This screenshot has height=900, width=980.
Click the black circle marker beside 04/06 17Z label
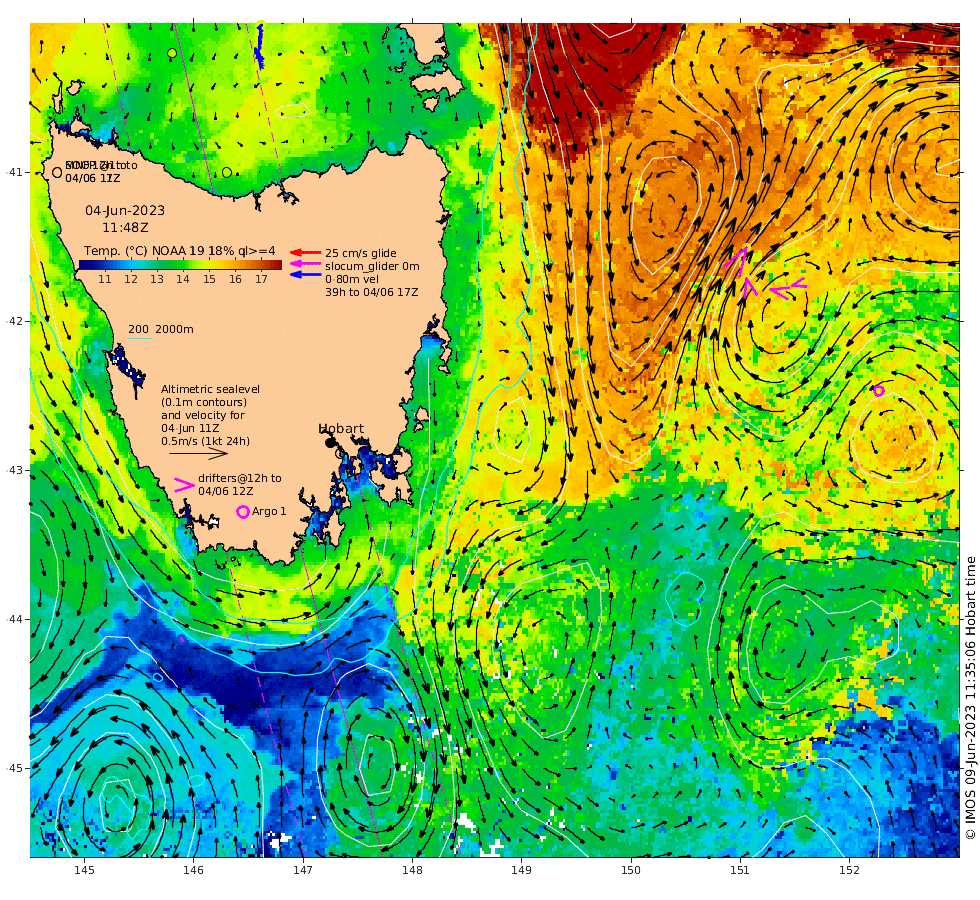tap(57, 172)
